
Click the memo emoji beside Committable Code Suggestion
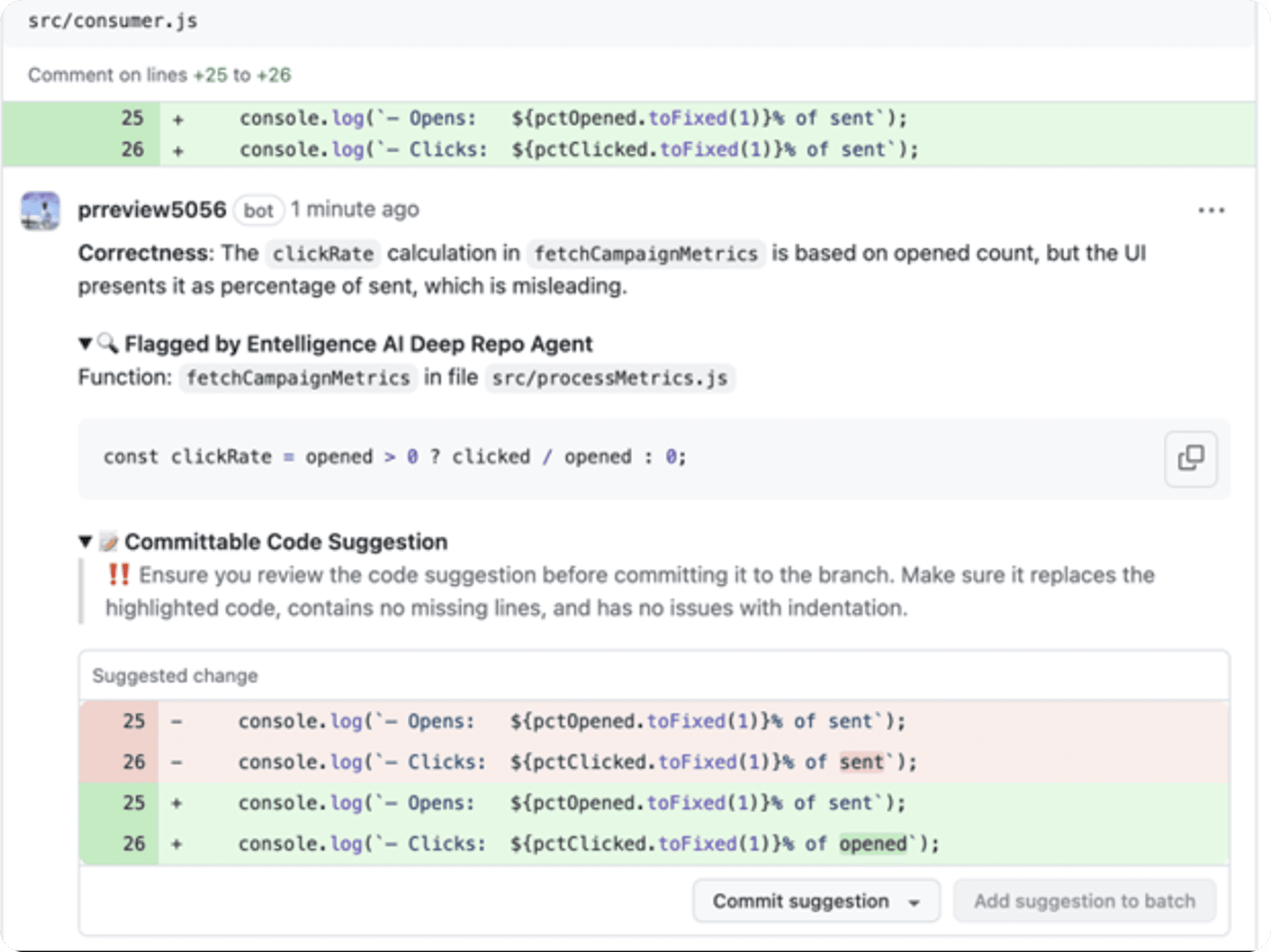[x=109, y=542]
